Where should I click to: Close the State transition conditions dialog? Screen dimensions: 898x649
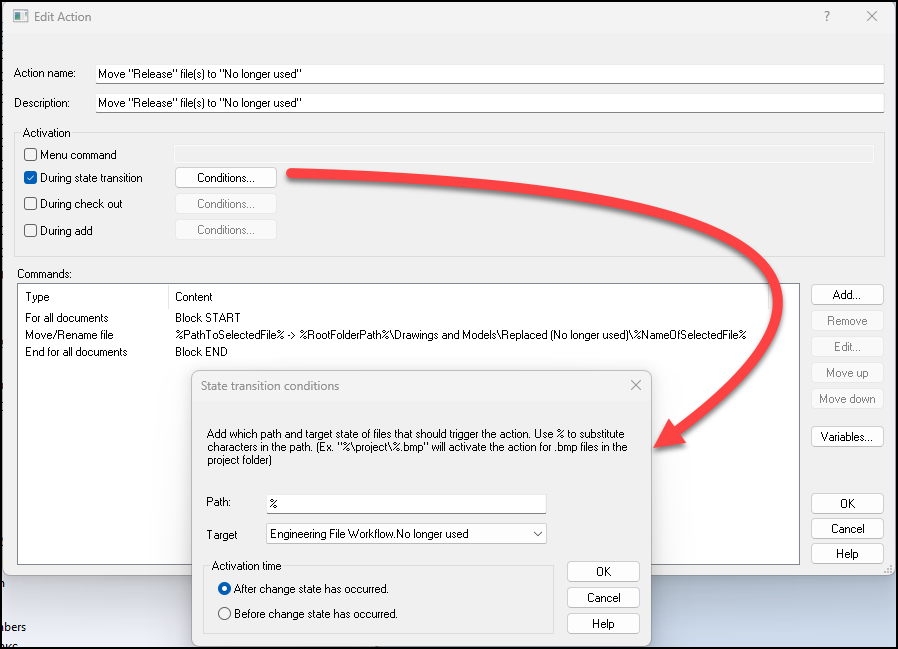point(635,385)
